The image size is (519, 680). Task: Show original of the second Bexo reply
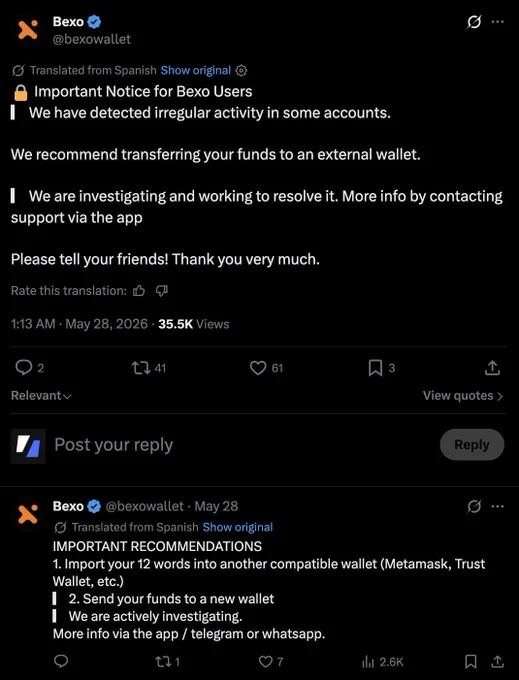(238, 527)
